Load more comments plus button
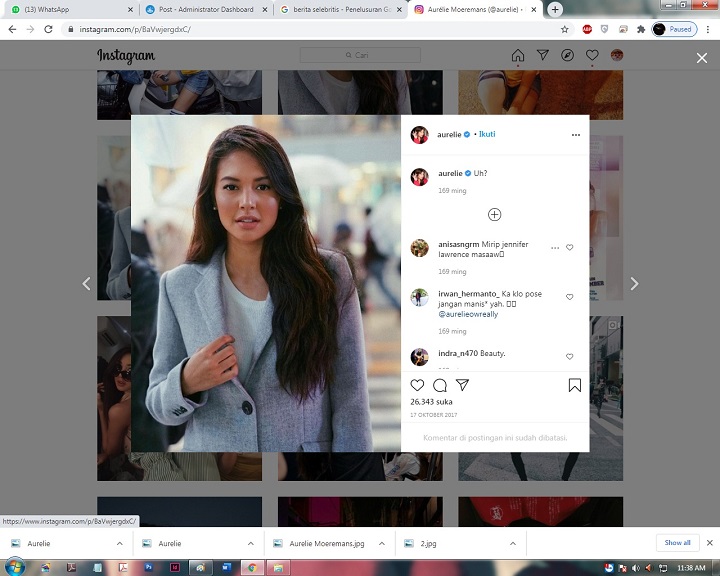720x576 pixels. (x=494, y=214)
